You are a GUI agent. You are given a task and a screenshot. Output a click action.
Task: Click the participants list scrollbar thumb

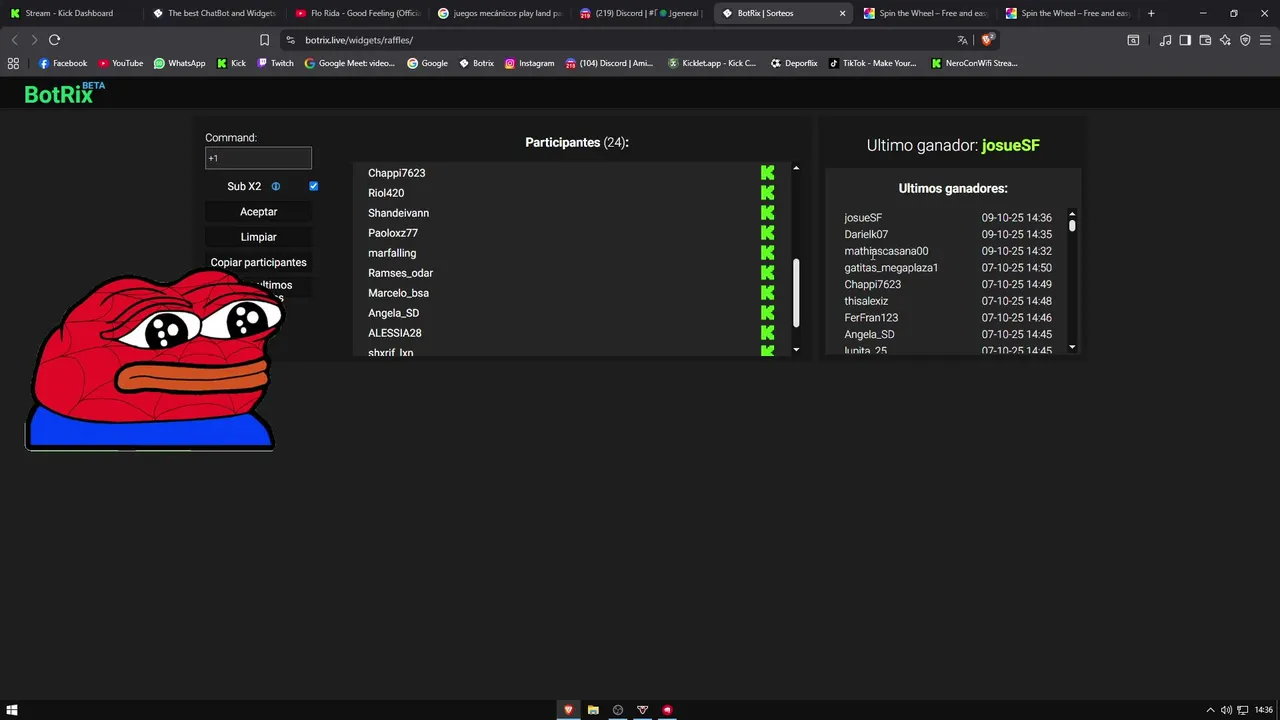tap(796, 293)
